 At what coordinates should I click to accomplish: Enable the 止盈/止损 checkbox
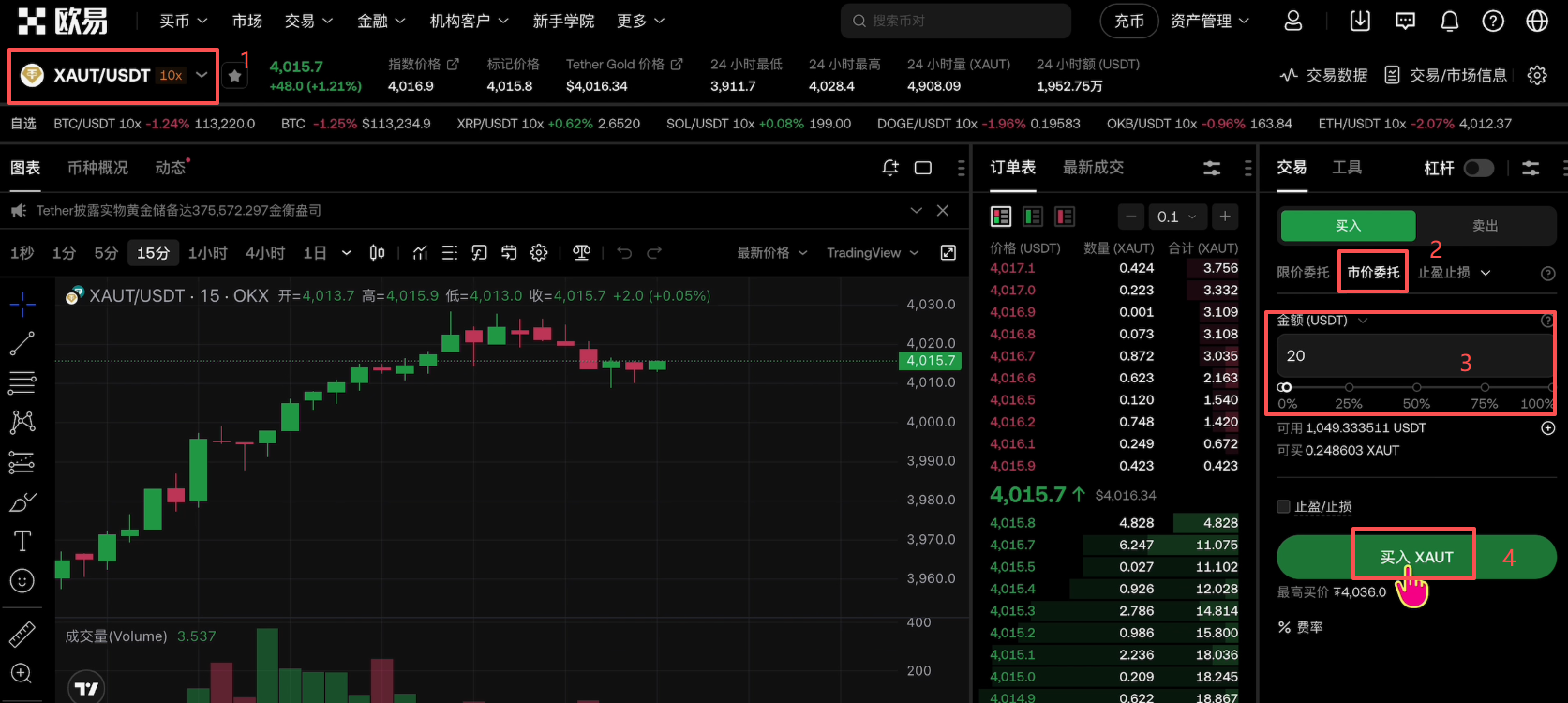[1284, 507]
